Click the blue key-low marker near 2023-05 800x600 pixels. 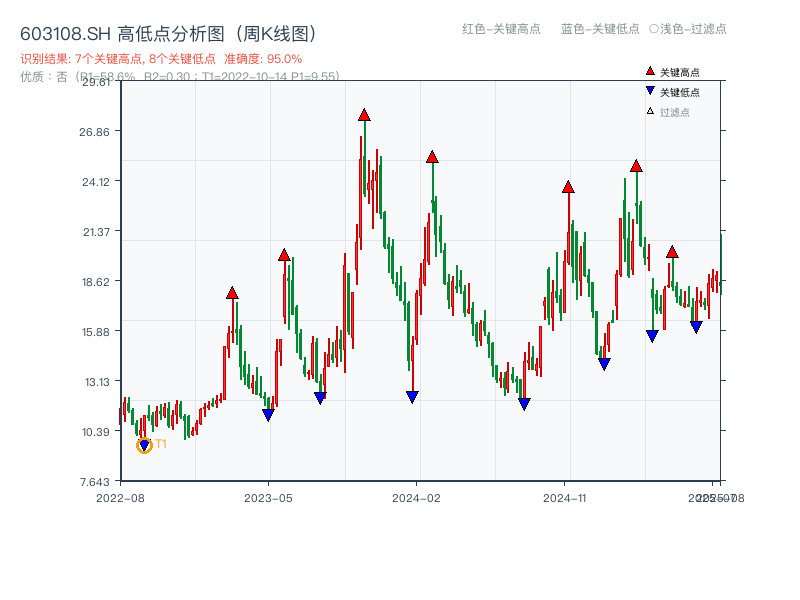click(268, 413)
